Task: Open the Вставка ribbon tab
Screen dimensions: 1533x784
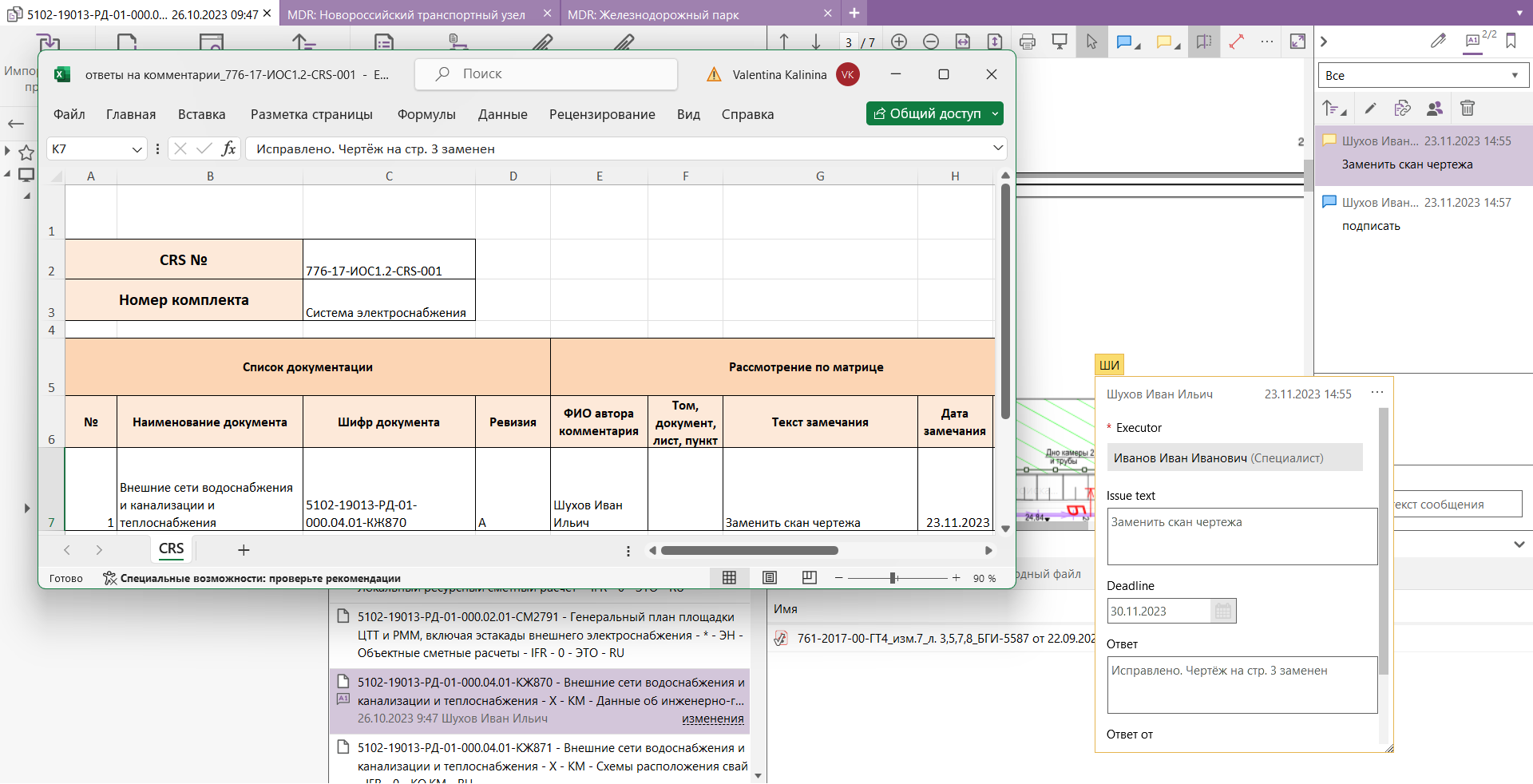Action: (202, 114)
